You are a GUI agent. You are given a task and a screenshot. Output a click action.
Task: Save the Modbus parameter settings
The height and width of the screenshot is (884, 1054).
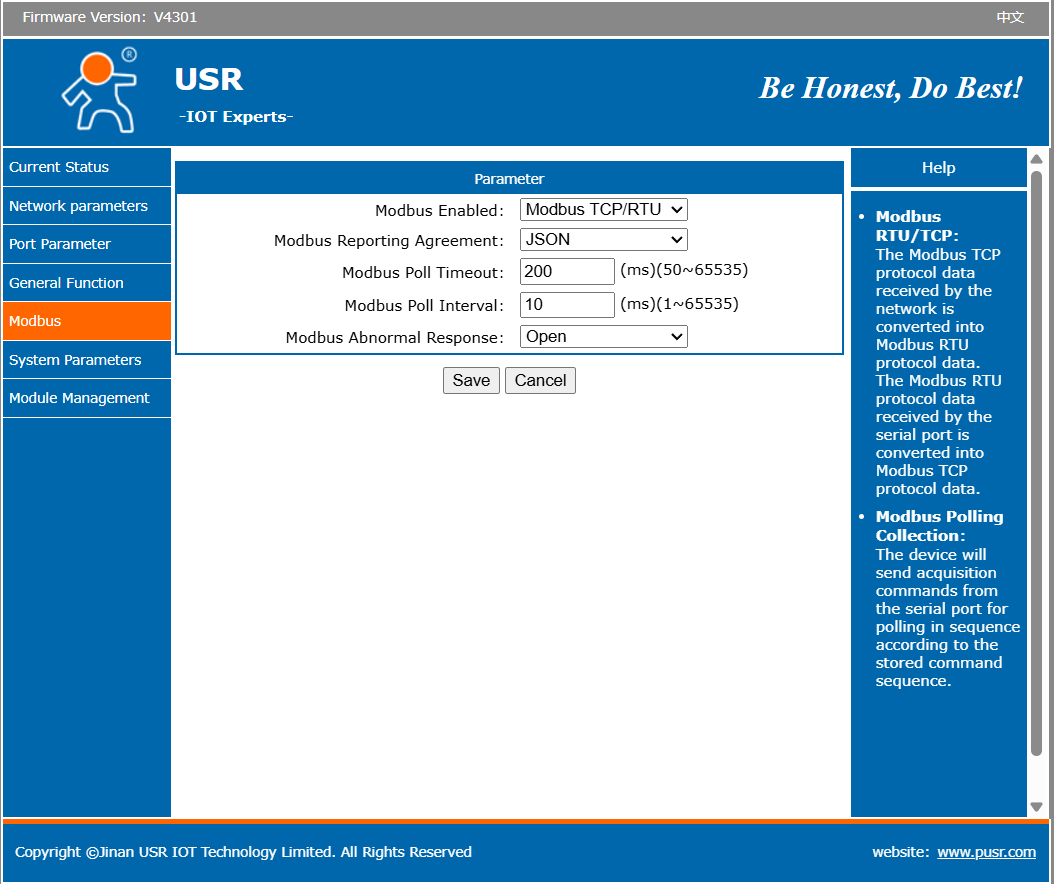(471, 380)
